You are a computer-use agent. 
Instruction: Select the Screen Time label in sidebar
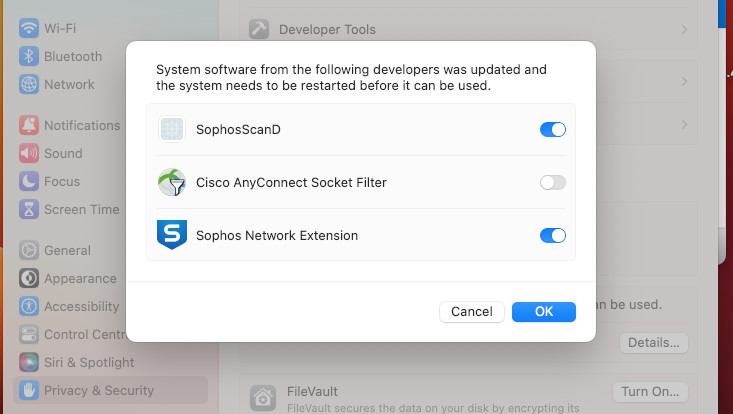pos(82,210)
